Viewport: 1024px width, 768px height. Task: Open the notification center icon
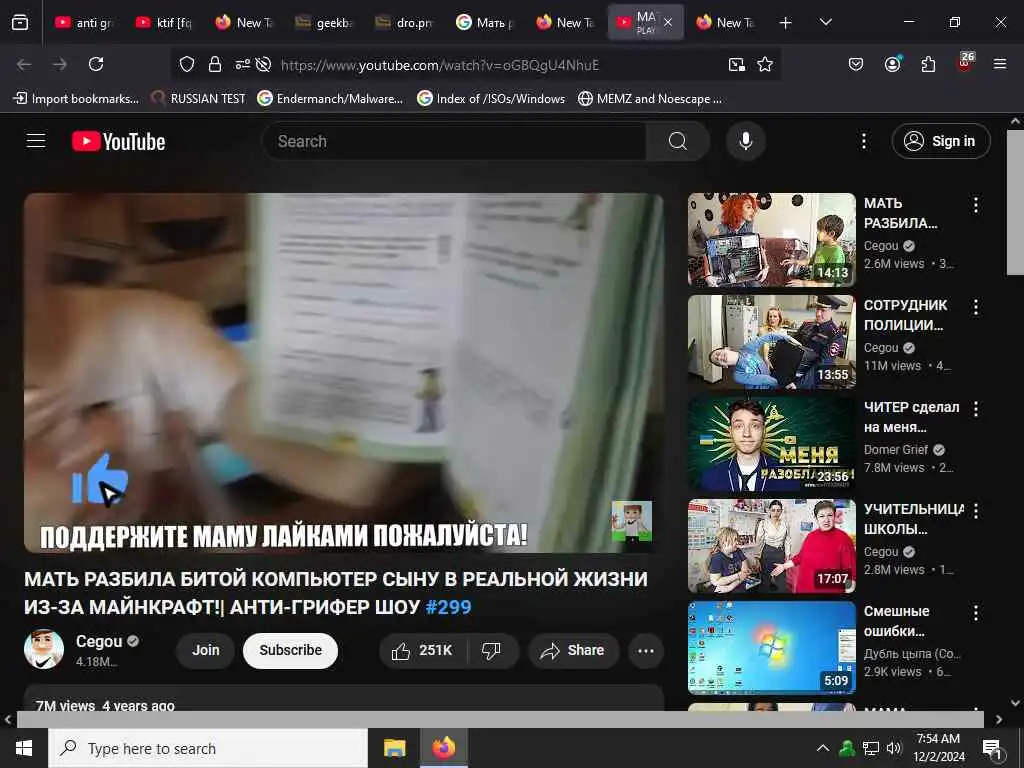(x=992, y=748)
